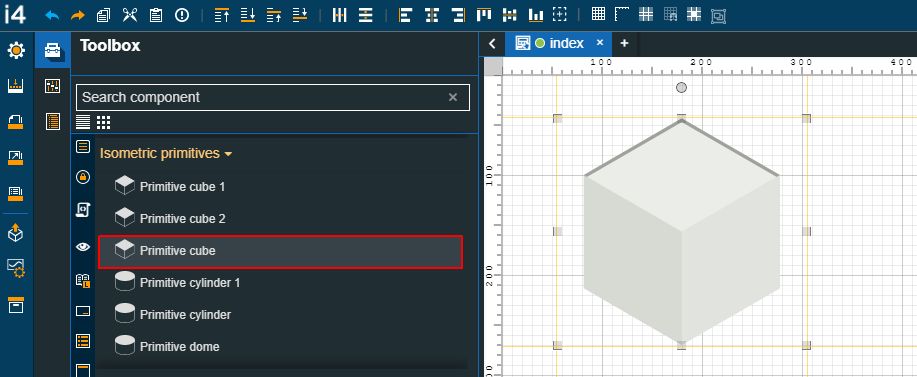Select Primitive cube 1 component
The width and height of the screenshot is (917, 377).
pyautogui.click(x=281, y=187)
